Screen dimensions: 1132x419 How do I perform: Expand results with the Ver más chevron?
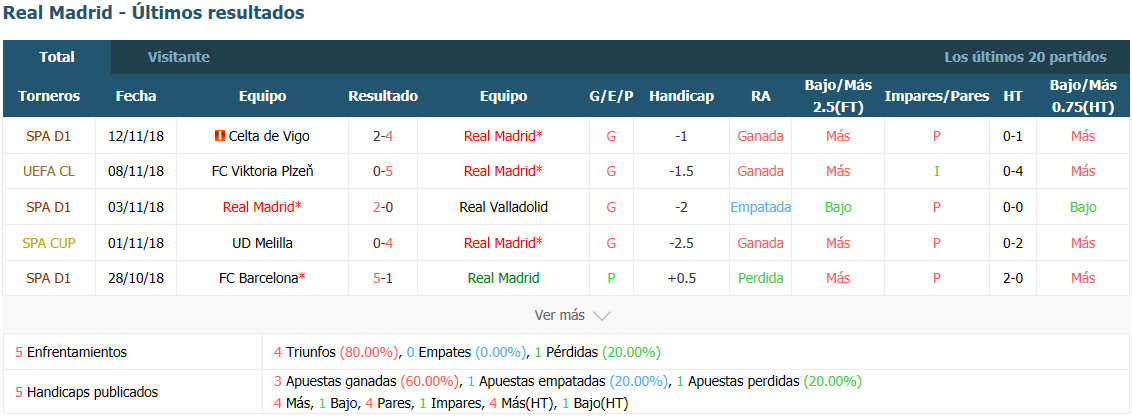click(x=601, y=316)
